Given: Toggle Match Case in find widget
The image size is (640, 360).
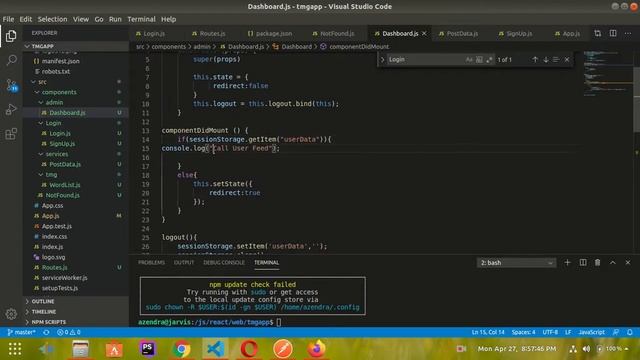Looking at the screenshot, I should (x=469, y=60).
